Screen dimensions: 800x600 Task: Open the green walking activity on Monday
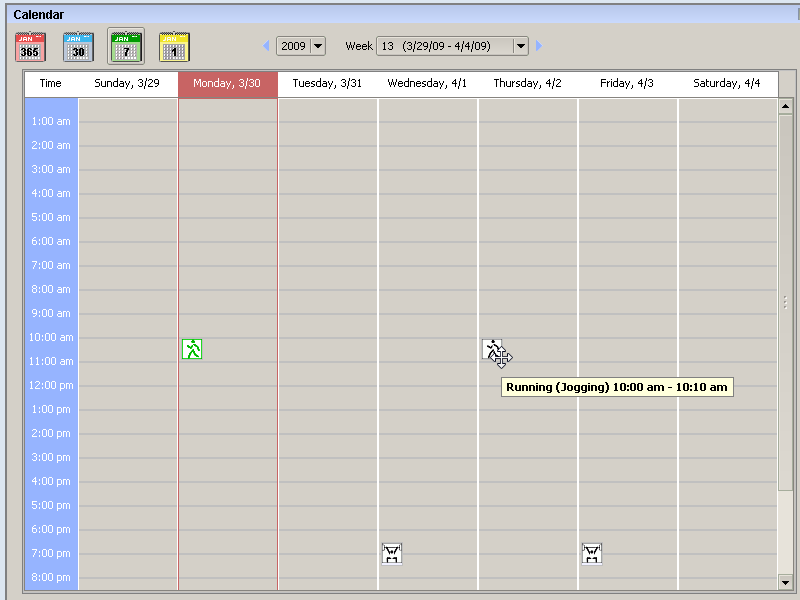tap(192, 349)
